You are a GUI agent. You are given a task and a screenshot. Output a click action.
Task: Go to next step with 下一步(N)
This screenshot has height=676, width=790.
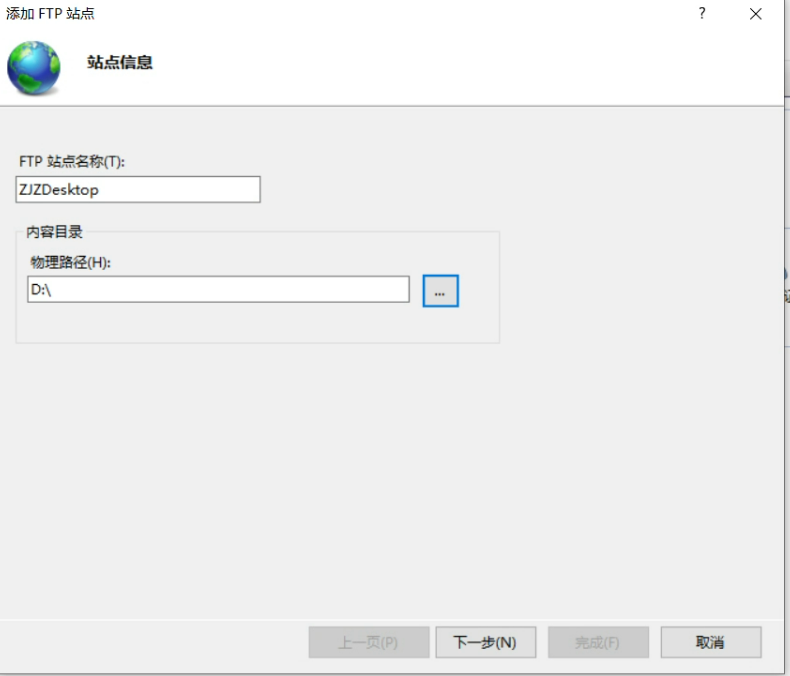[x=485, y=642]
